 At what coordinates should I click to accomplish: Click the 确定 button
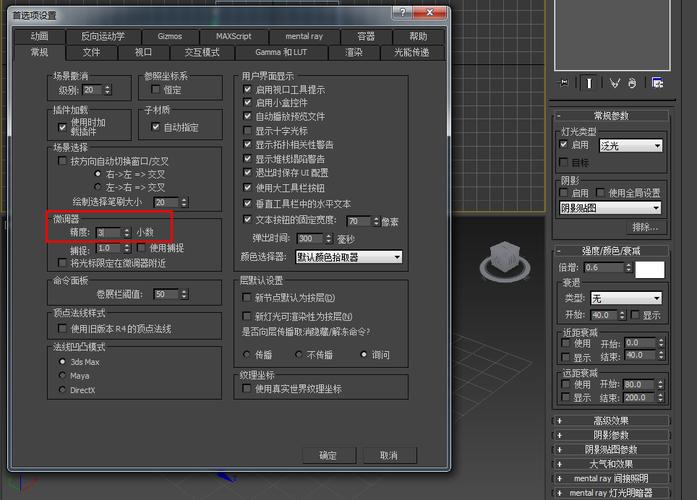[328, 455]
